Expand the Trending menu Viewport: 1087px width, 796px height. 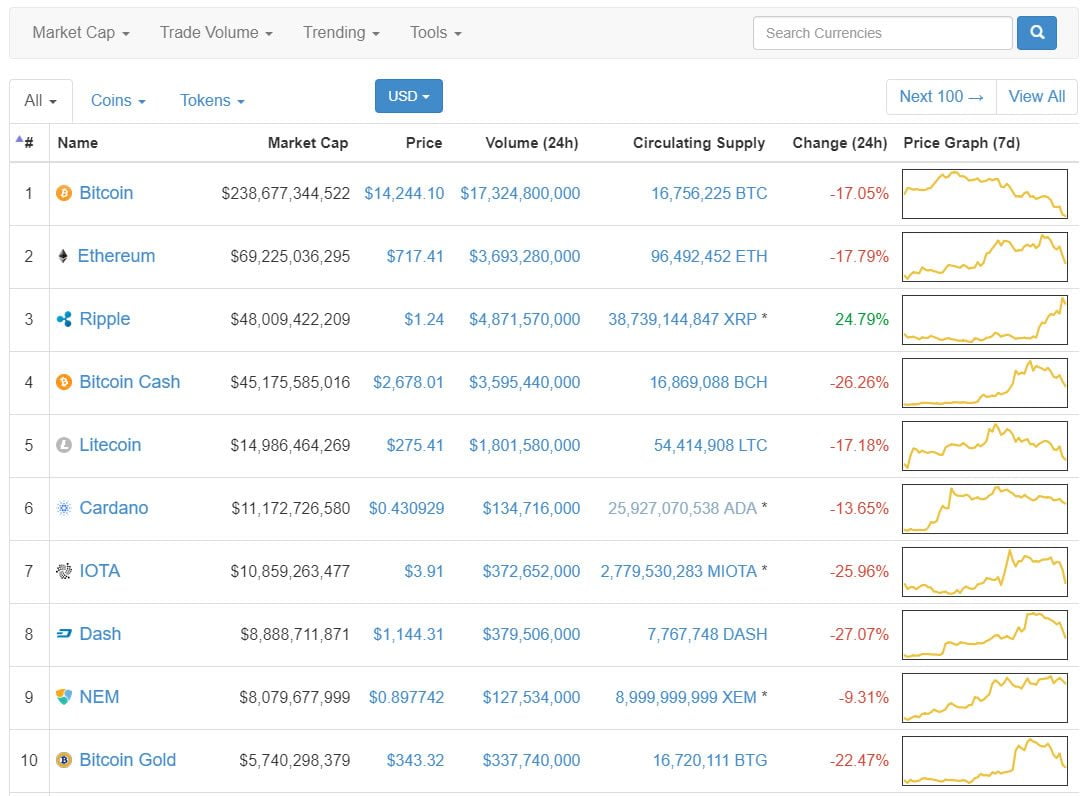coord(341,33)
